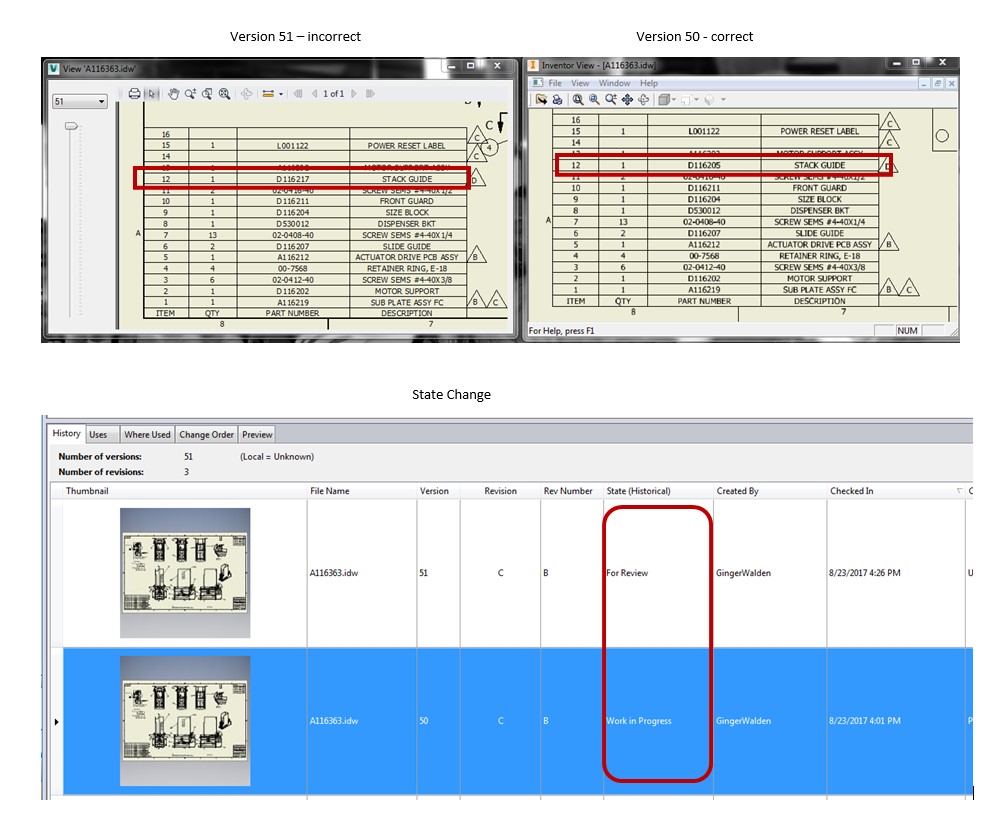Click the zoom slider handle in the left viewer
Image resolution: width=1000 pixels, height=814 pixels.
[71, 126]
